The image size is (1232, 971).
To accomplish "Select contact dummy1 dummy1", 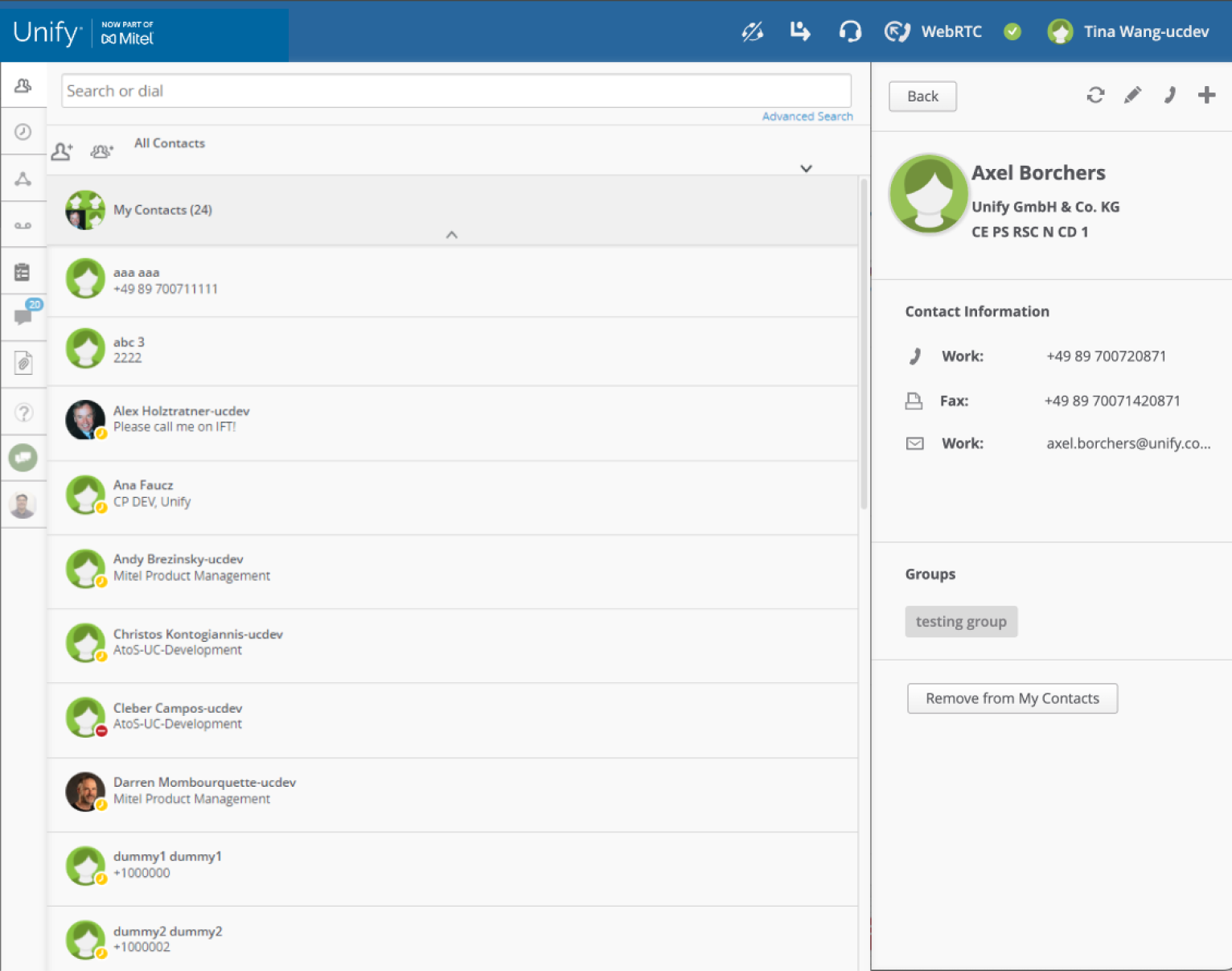I will pyautogui.click(x=453, y=869).
